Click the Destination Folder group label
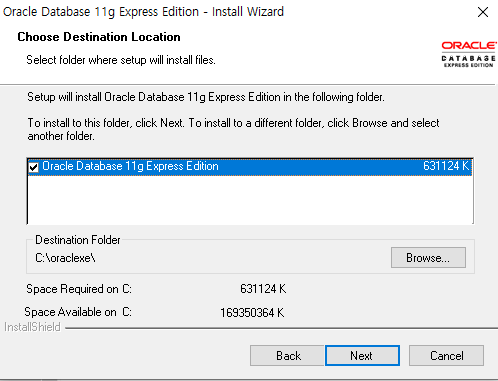The image size is (498, 381). pos(78,240)
